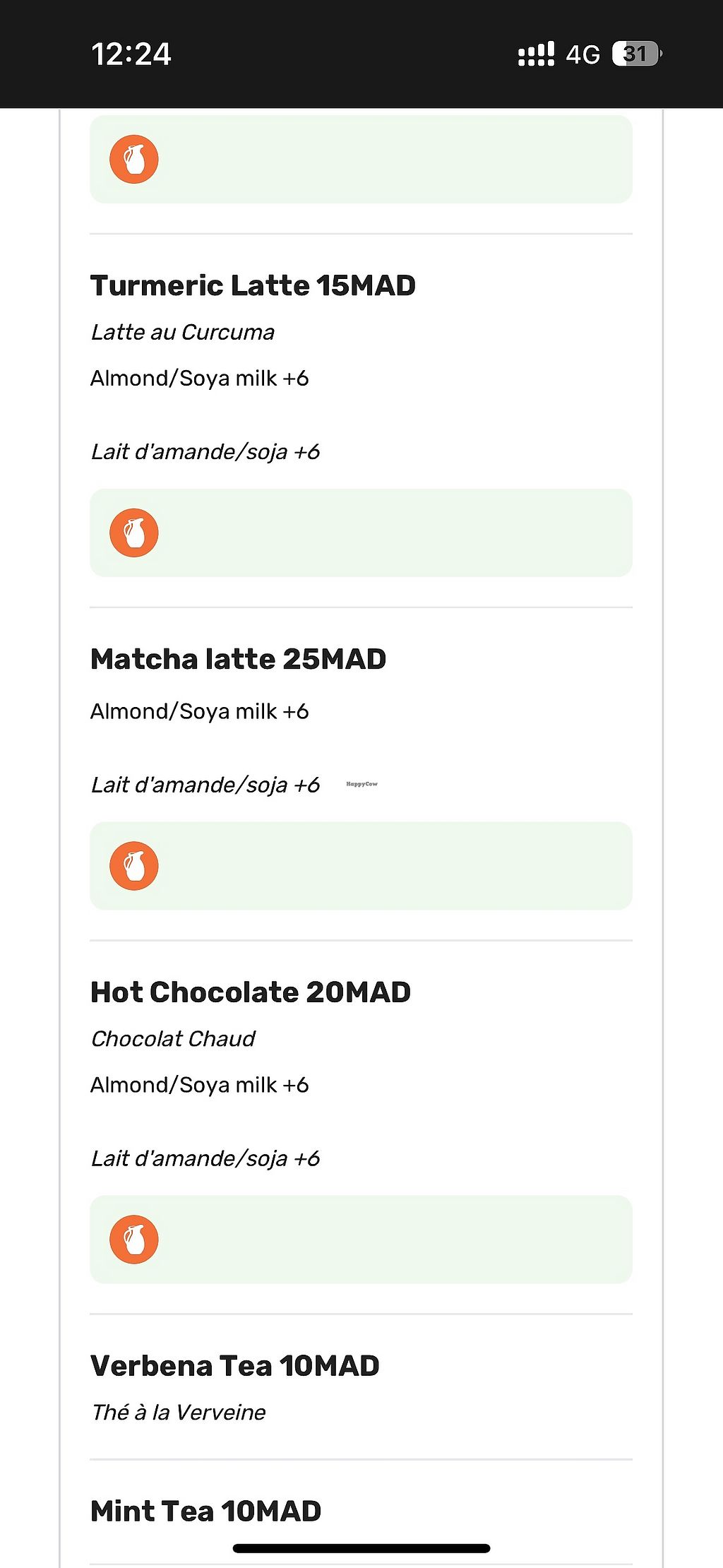Tap the jug icon below Turmeric Latte

pos(134,533)
